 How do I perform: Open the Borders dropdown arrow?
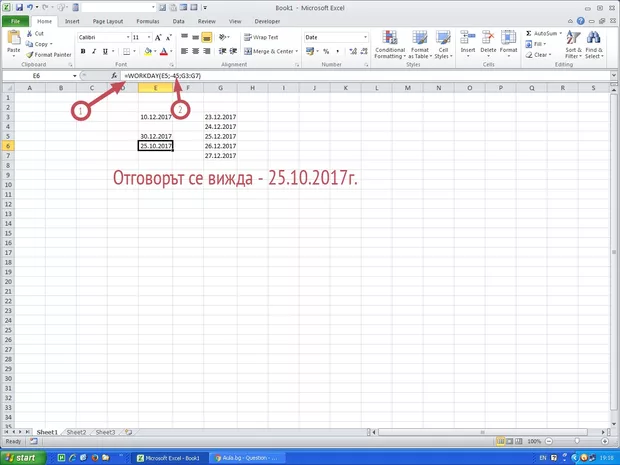pos(134,51)
